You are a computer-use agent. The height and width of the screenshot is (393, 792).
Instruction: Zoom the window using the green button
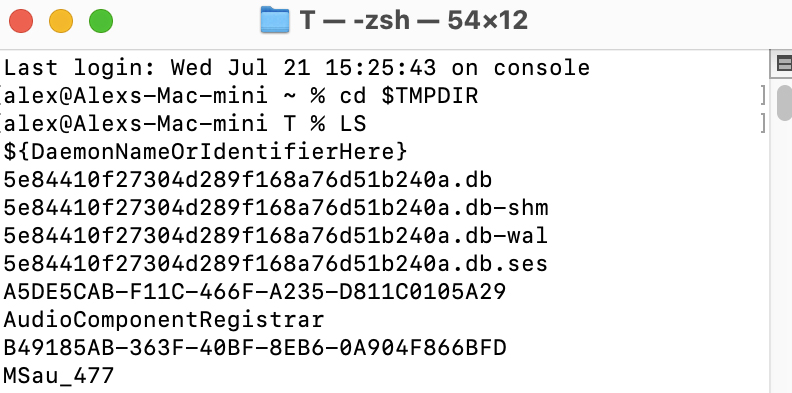point(101,22)
